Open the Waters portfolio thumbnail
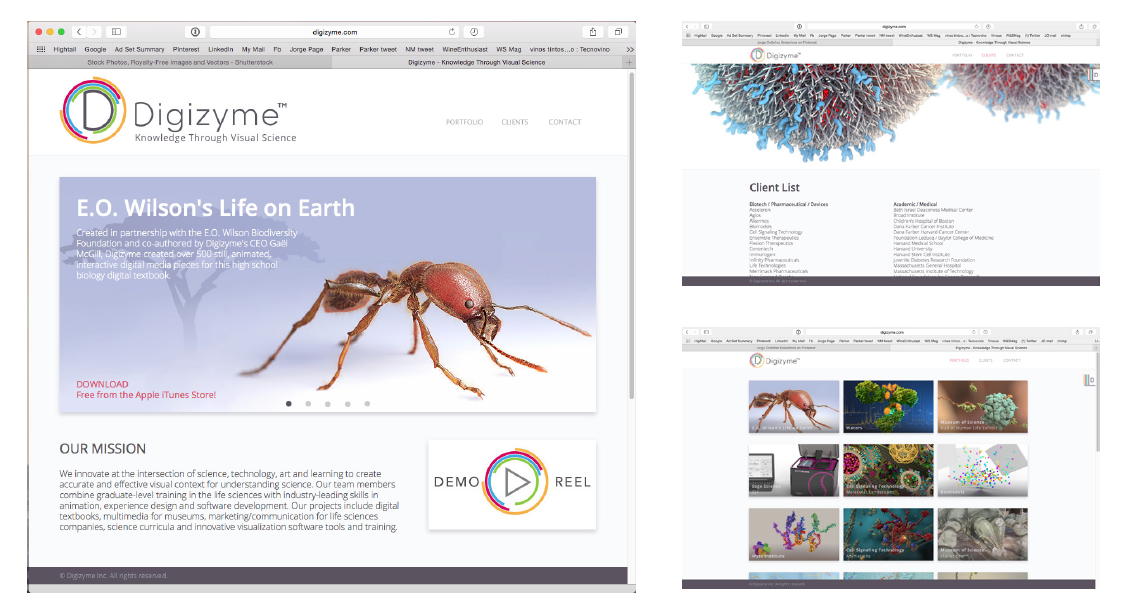Viewport: 1128px width, 613px height. [888, 407]
